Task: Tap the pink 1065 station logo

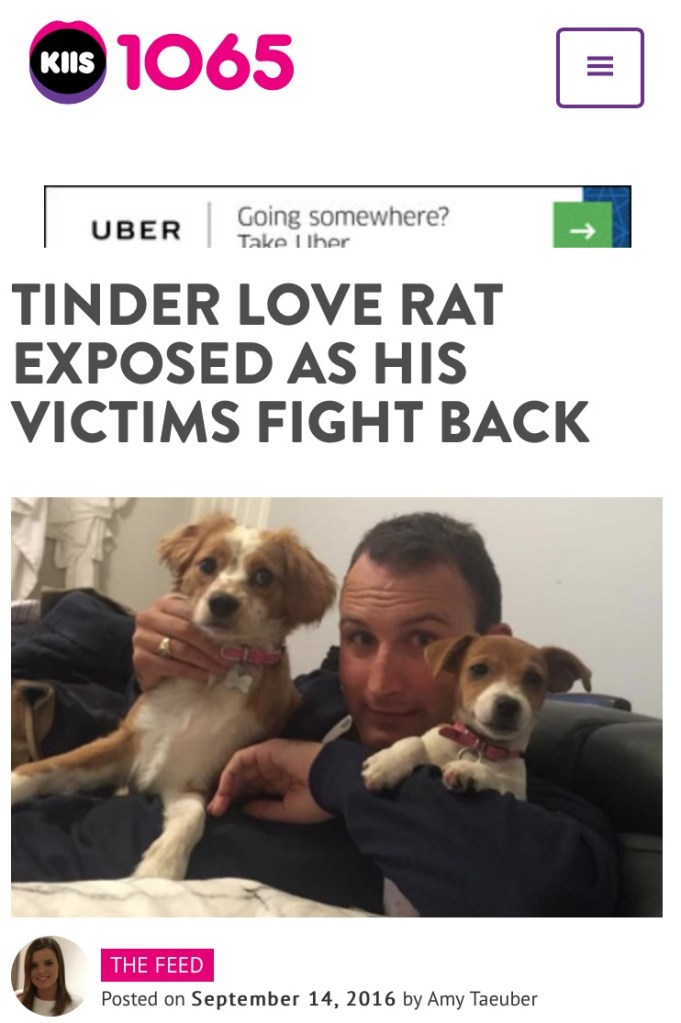Action: (x=205, y=61)
